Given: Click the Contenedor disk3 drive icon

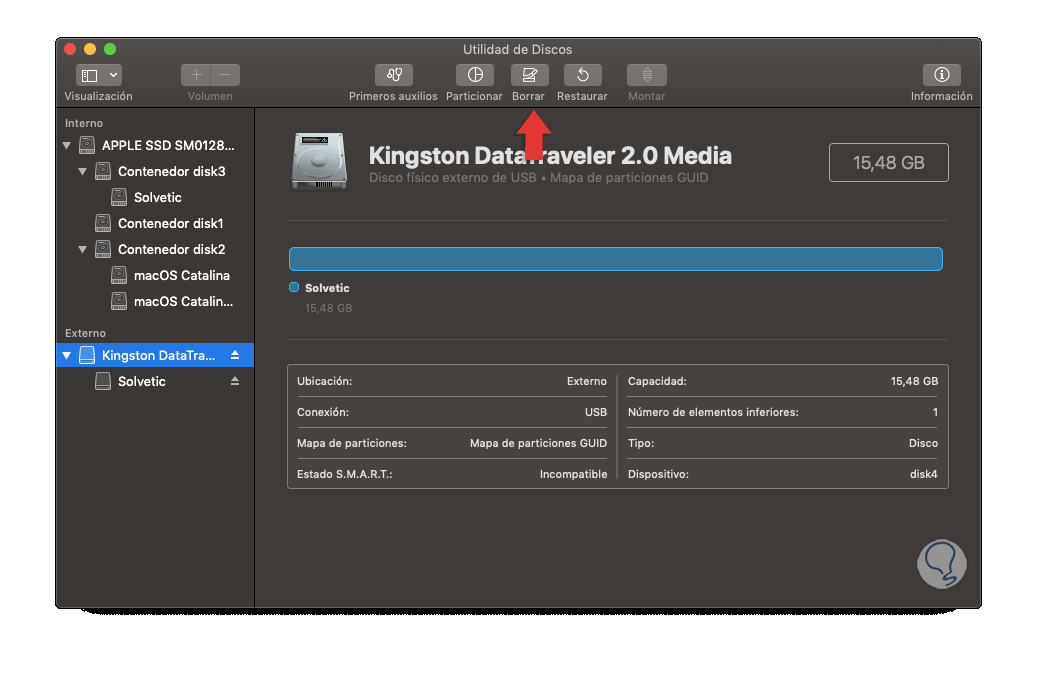Looking at the screenshot, I should [103, 171].
